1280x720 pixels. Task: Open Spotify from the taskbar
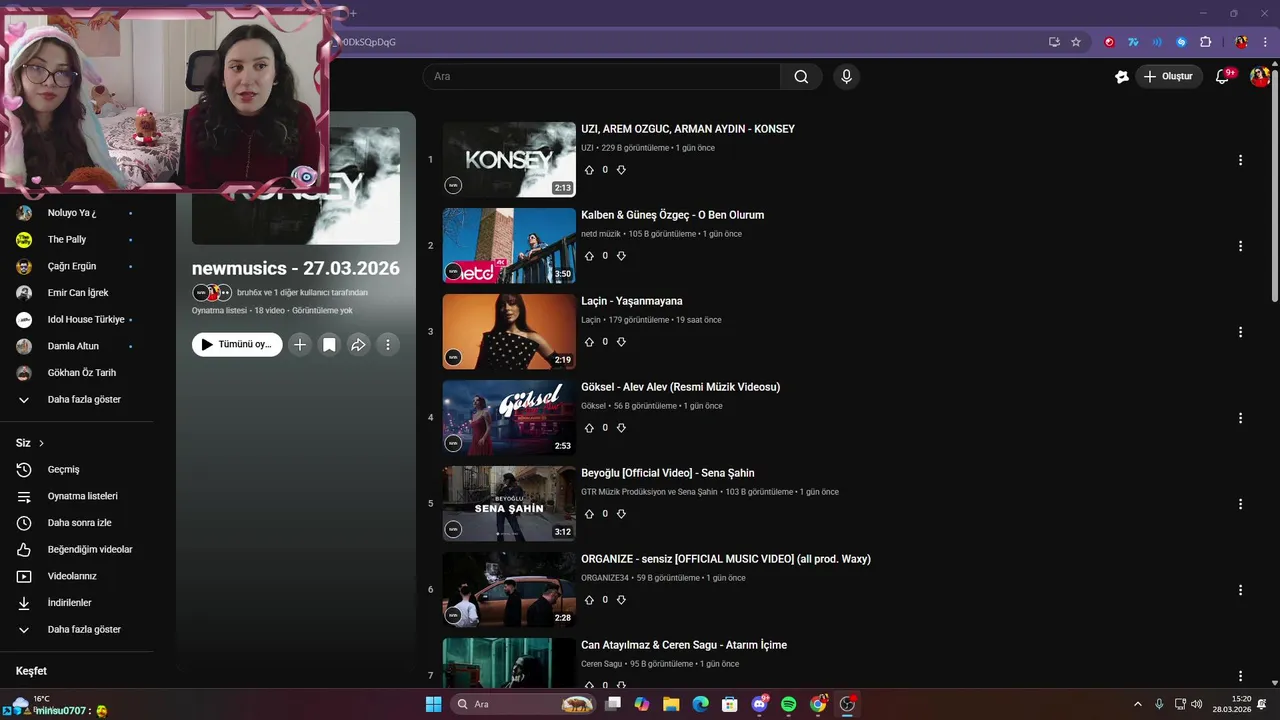click(788, 704)
